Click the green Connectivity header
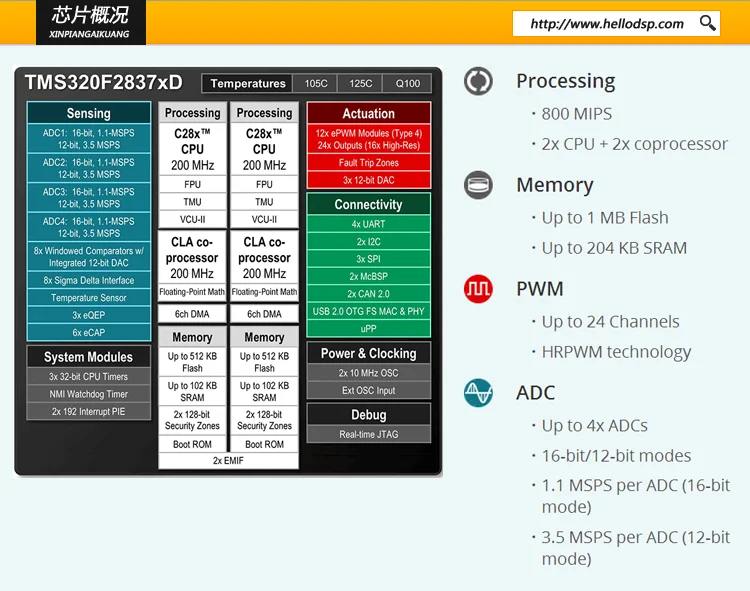Image resolution: width=750 pixels, height=591 pixels. tap(368, 205)
